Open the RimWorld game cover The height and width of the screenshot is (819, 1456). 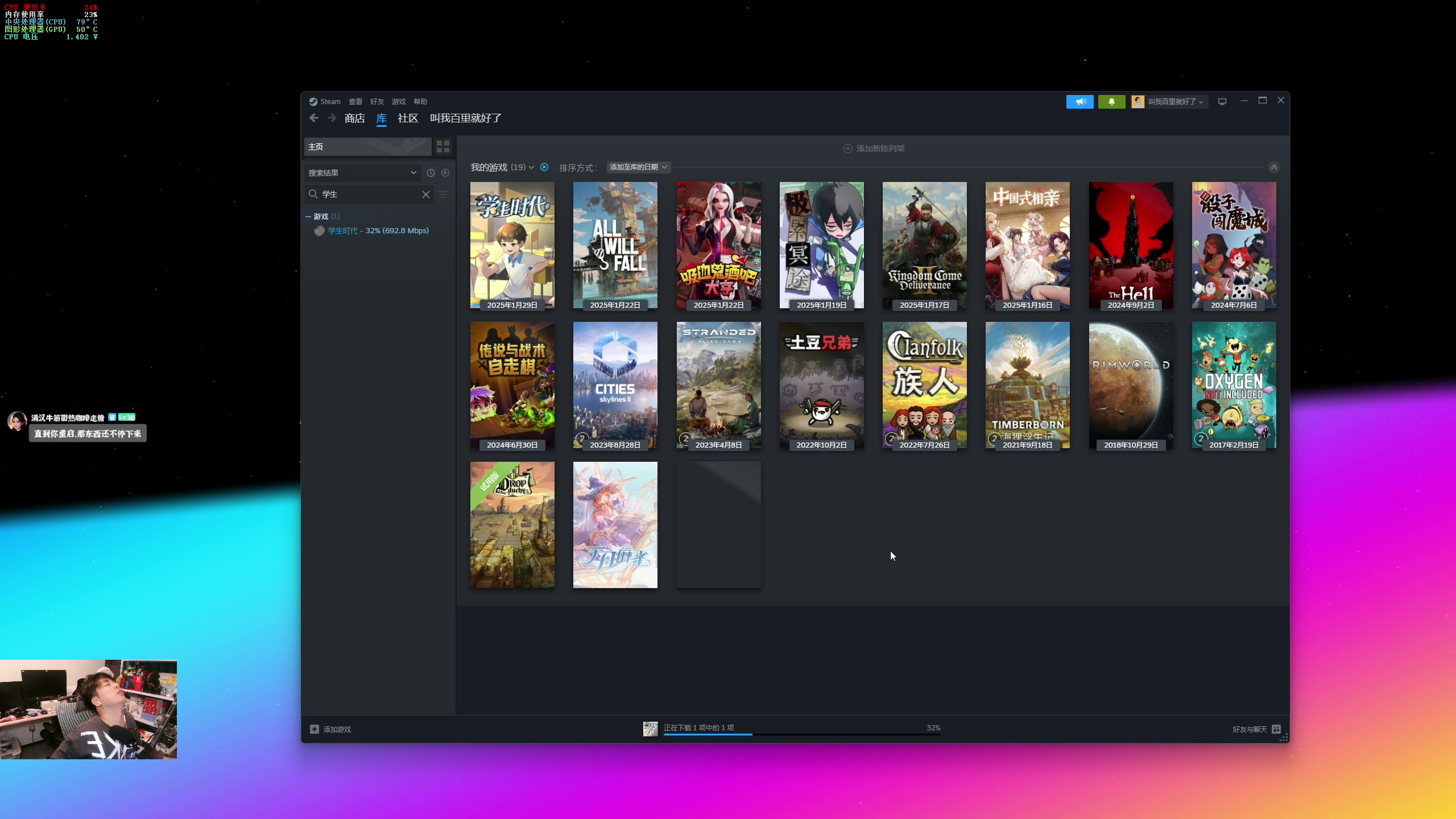(x=1131, y=386)
